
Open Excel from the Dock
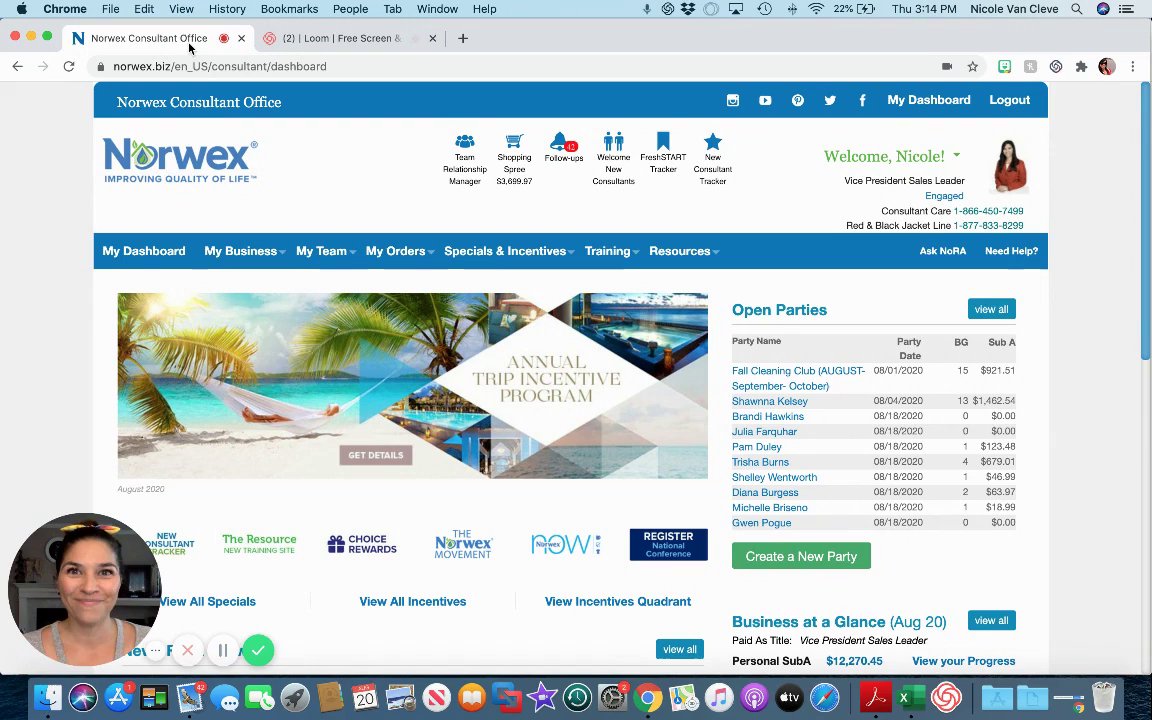(x=911, y=697)
